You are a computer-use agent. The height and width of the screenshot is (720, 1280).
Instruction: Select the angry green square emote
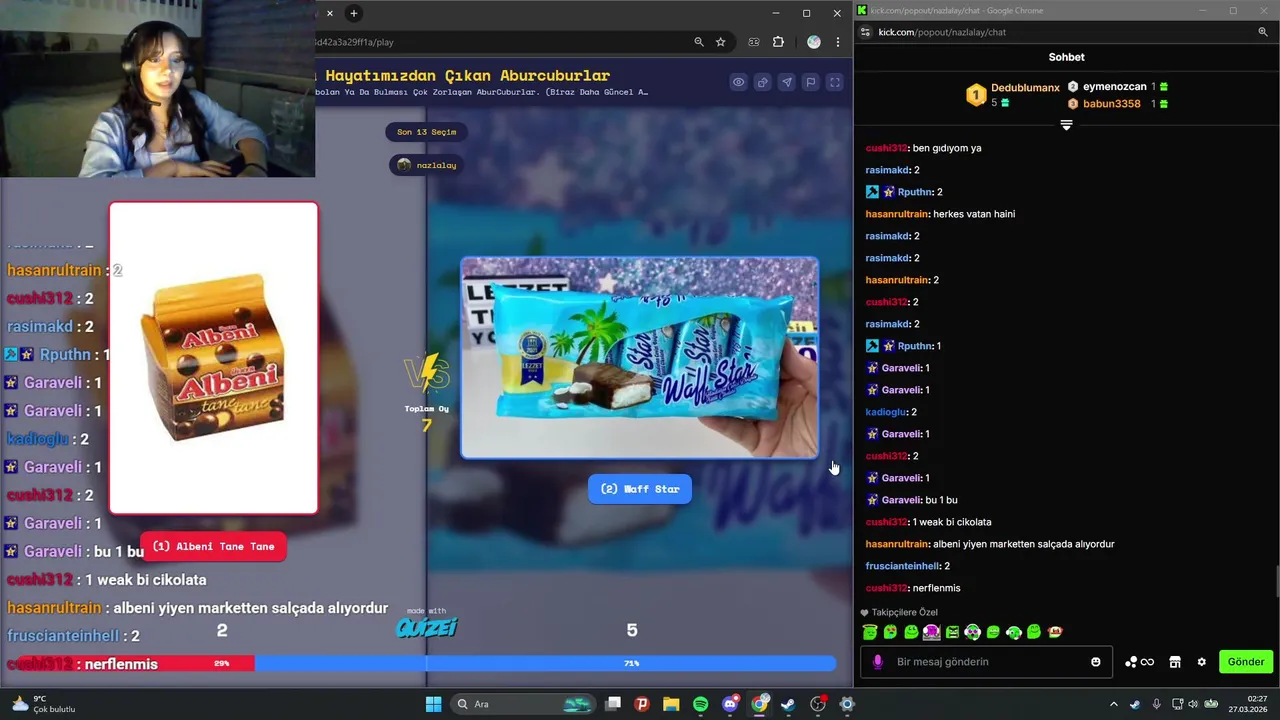[952, 632]
